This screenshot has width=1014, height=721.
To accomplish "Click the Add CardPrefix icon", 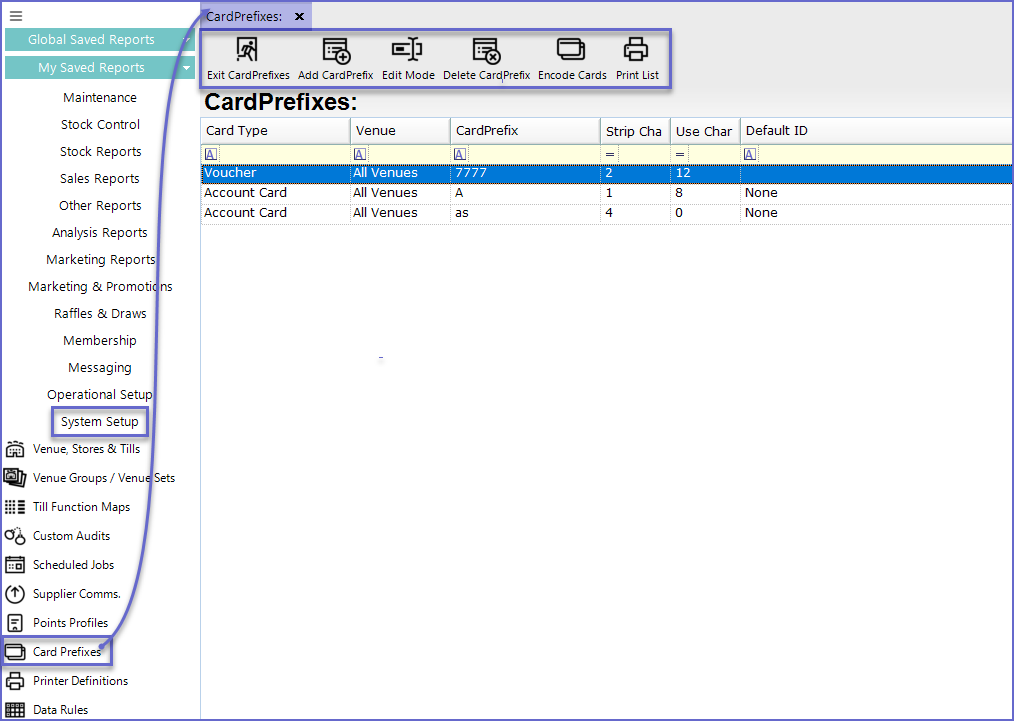I will click(335, 50).
